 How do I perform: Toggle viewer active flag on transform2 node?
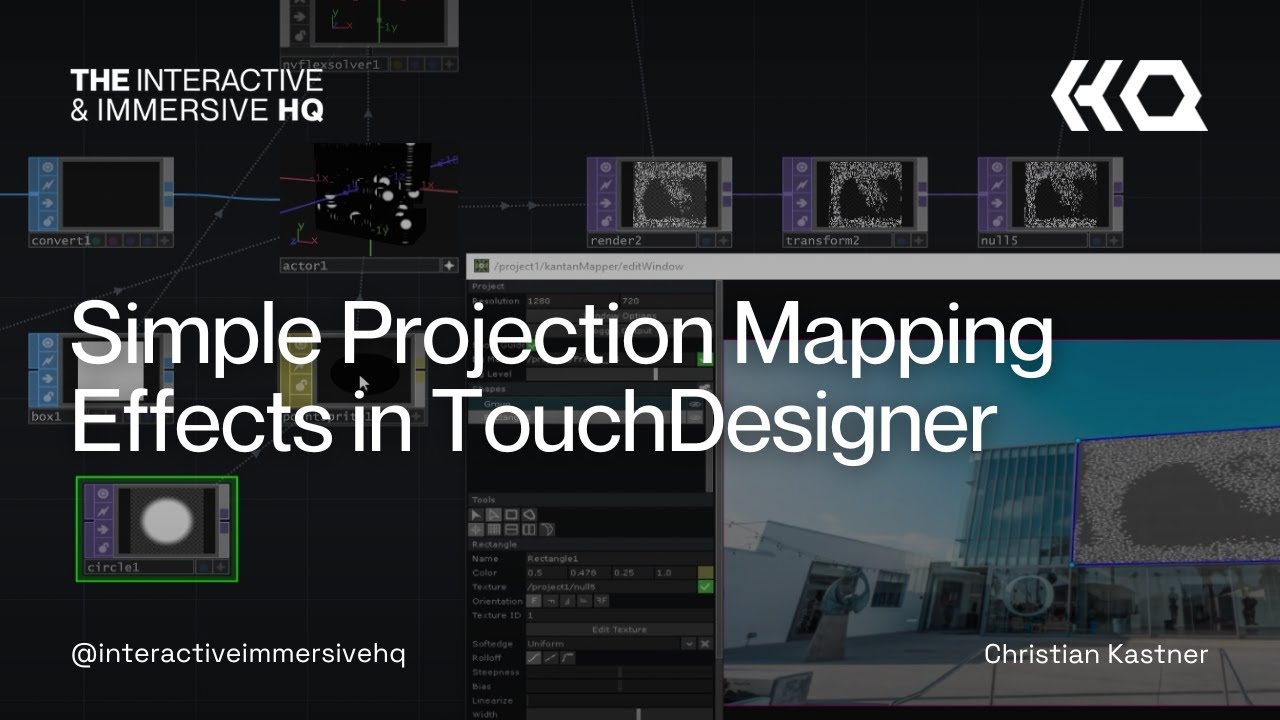point(802,167)
